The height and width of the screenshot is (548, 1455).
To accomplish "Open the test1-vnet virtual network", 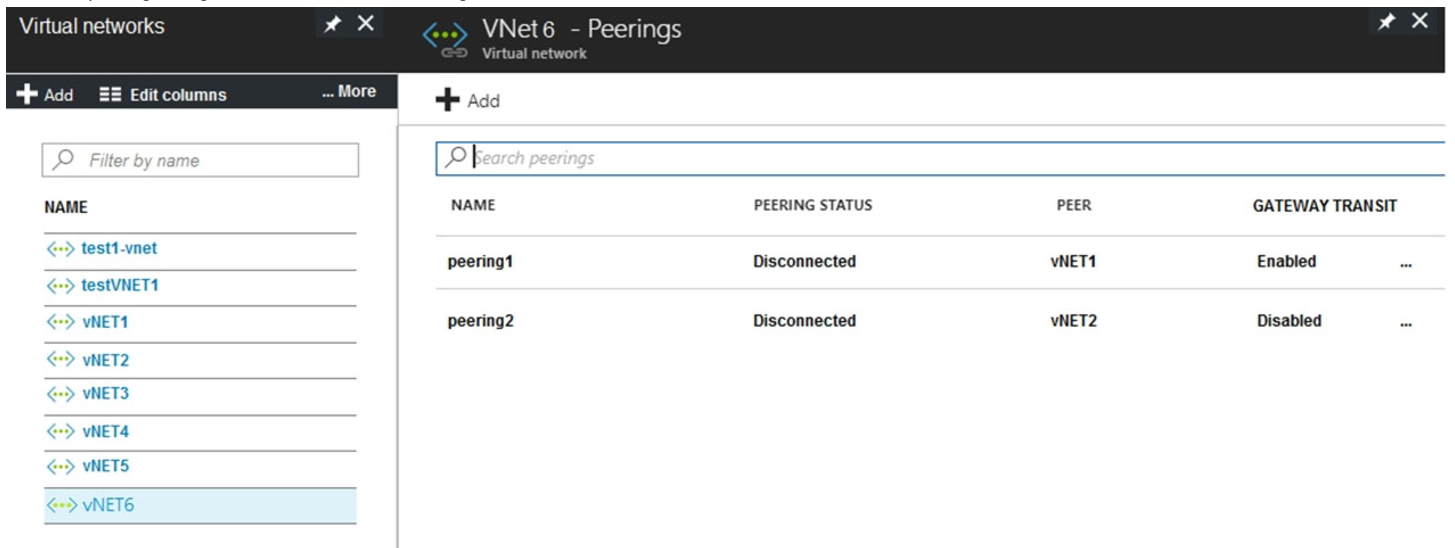I will [119, 249].
